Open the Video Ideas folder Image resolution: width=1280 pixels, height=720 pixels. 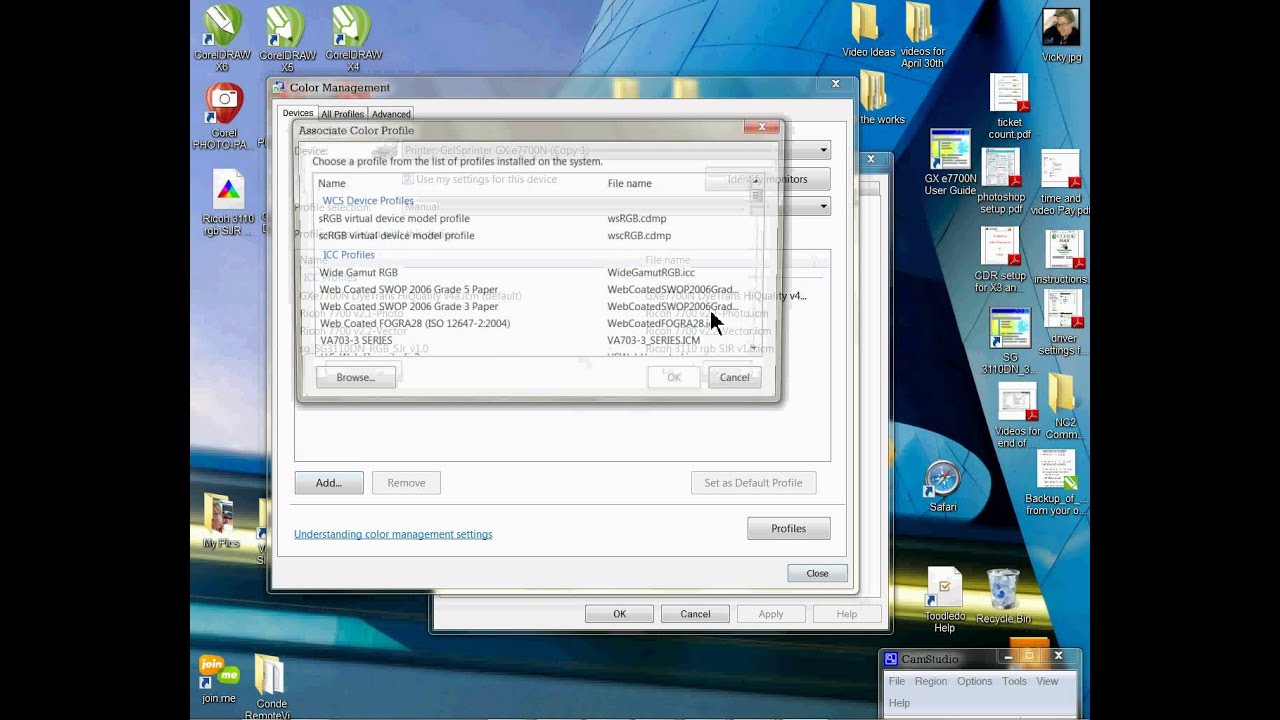pos(867,30)
